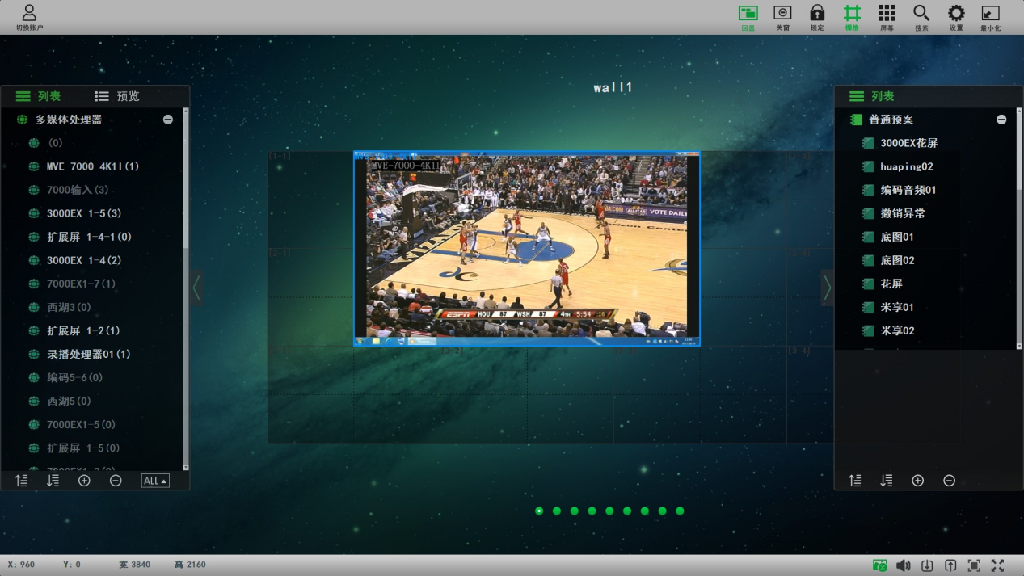Image resolution: width=1024 pixels, height=576 pixels.
Task: Load the 3000EX花屏 preset
Action: [909, 143]
